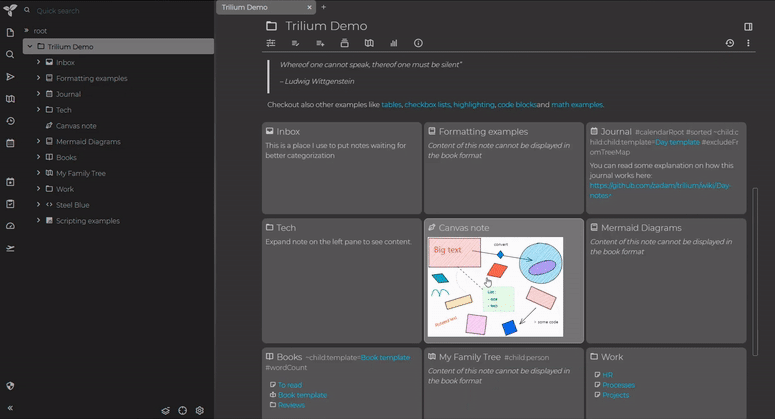Toggle the right pane visibility button
Screen dimensions: 775x419
tap(748, 26)
